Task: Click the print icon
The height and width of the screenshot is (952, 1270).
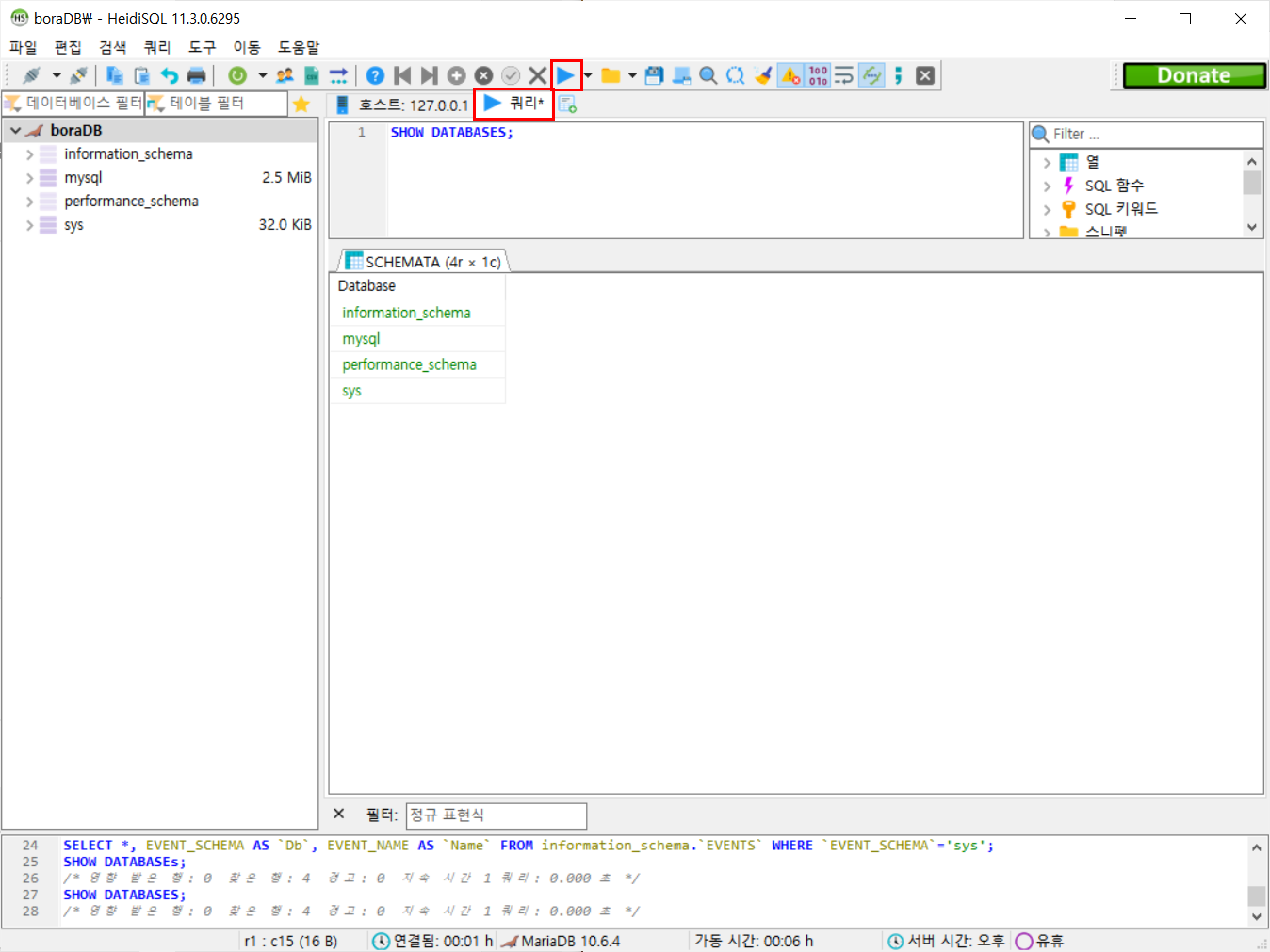Action: (196, 75)
